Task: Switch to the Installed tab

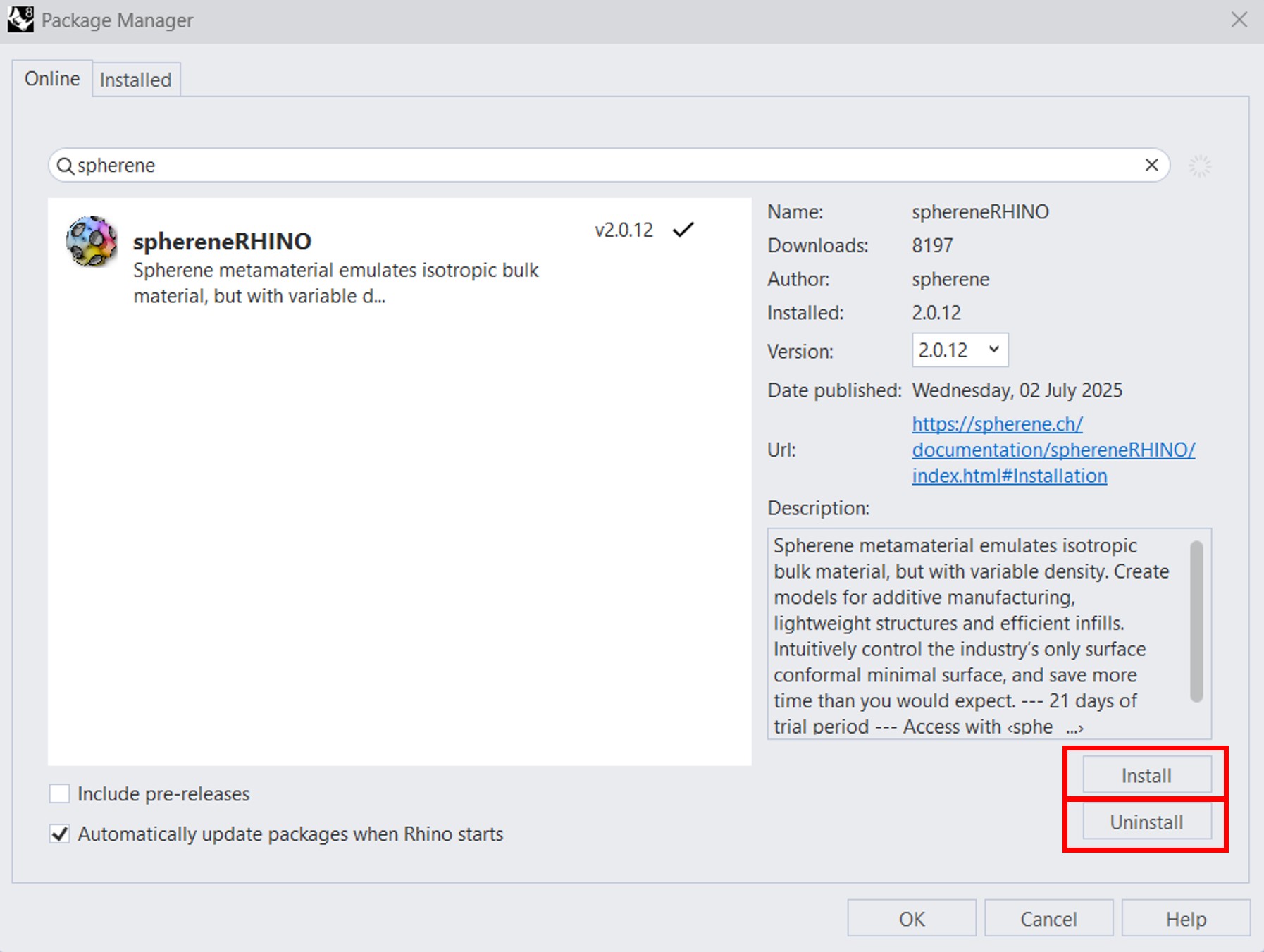Action: click(135, 80)
